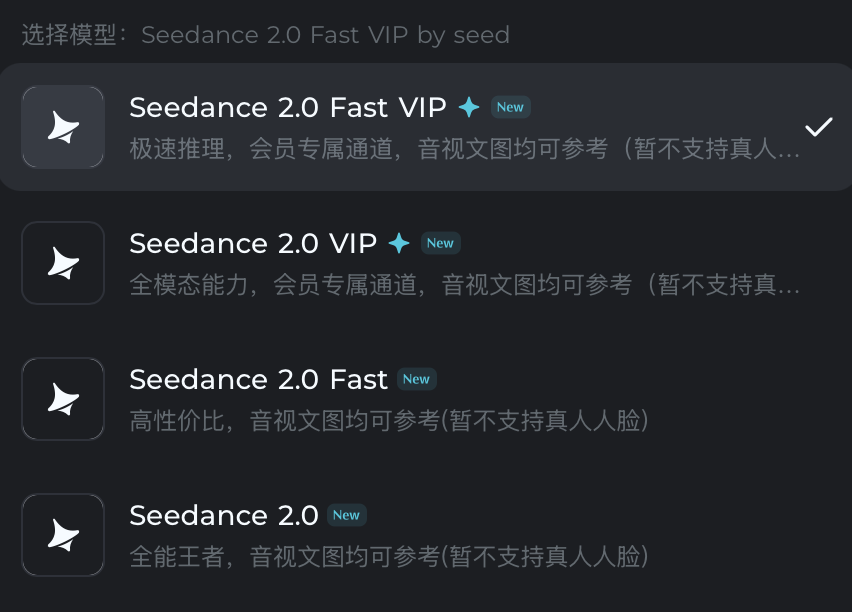This screenshot has height=612, width=852.
Task: Click the Seedance 2.0 Fast model icon
Action: (63, 399)
